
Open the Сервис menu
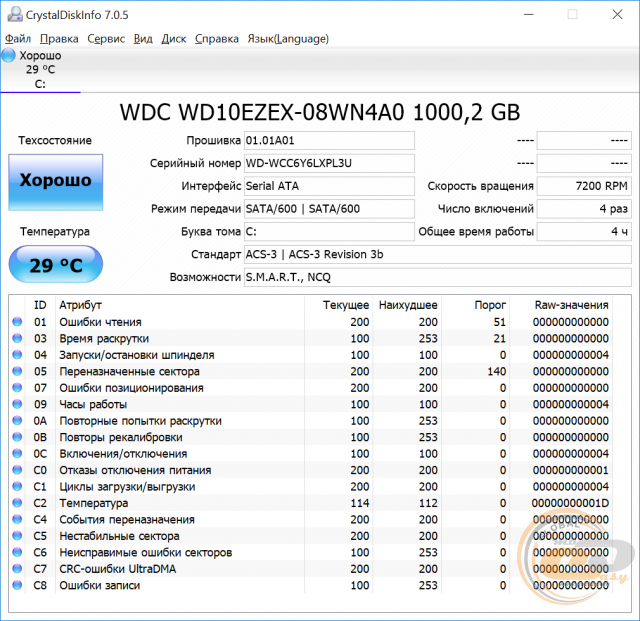tap(106, 39)
